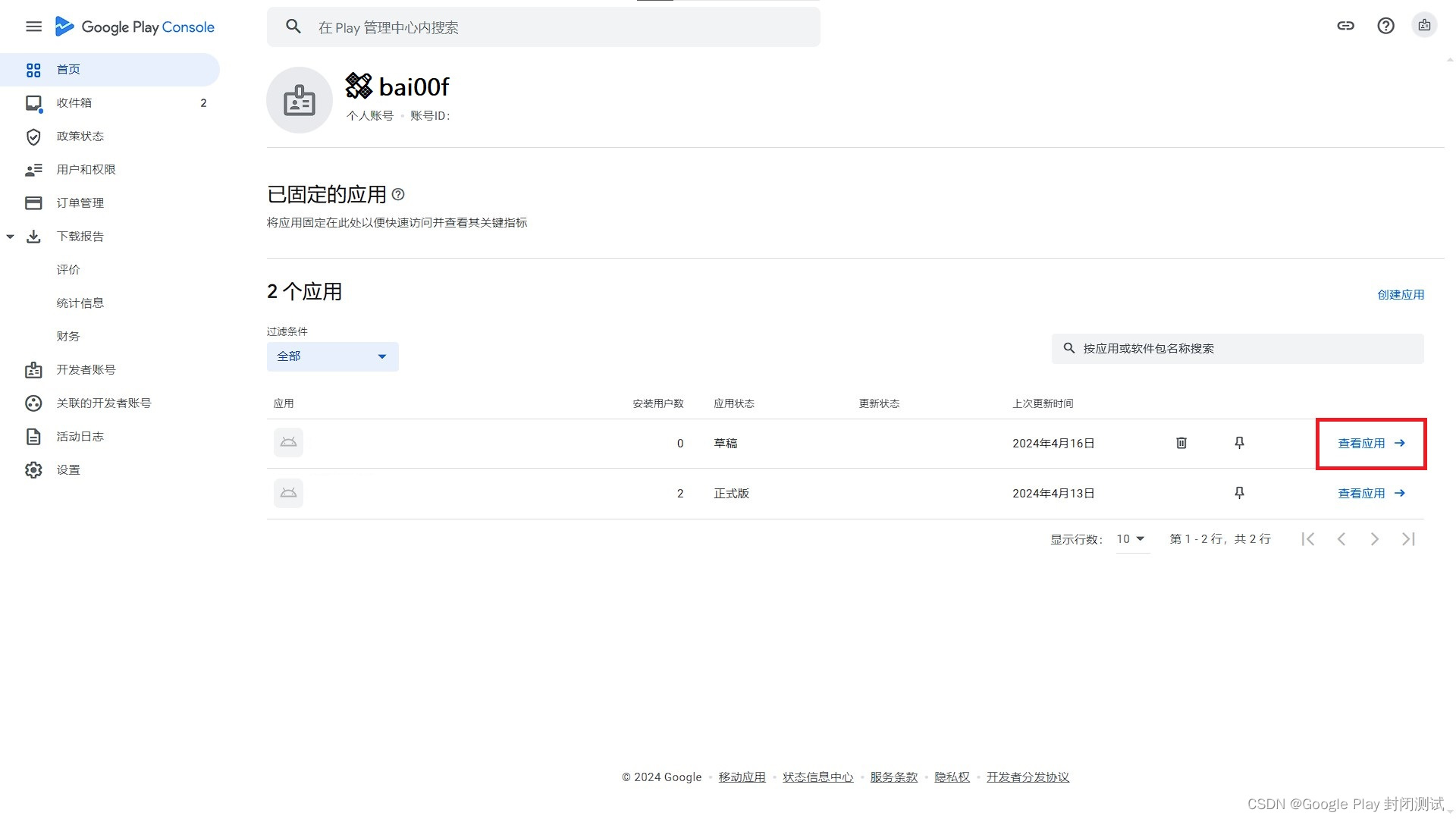Click 查看应用 for the 正式版 app

click(x=1370, y=494)
